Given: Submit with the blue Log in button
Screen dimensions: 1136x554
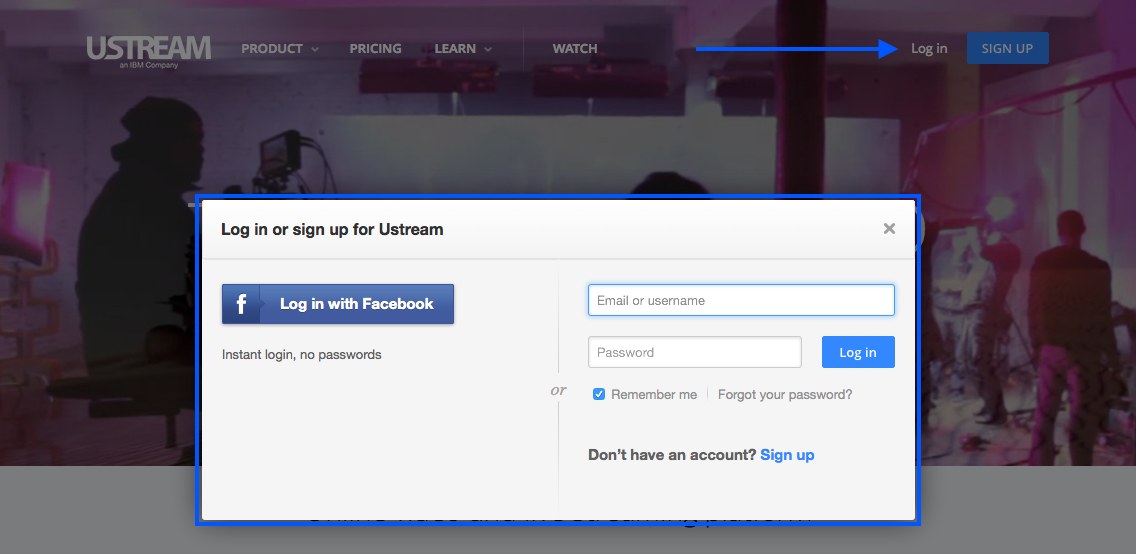Looking at the screenshot, I should [x=858, y=352].
